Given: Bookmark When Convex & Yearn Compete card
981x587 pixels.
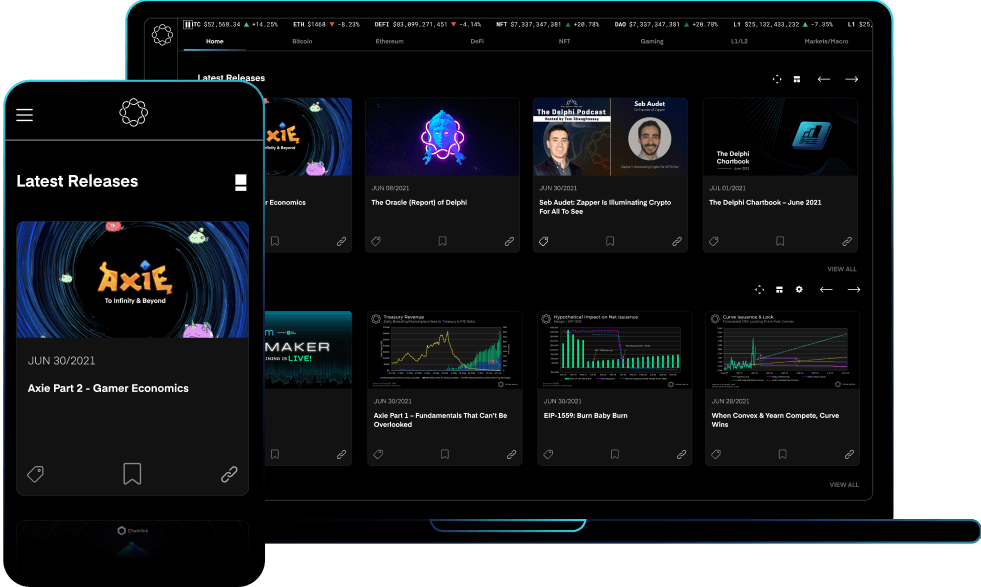Looking at the screenshot, I should pyautogui.click(x=783, y=454).
